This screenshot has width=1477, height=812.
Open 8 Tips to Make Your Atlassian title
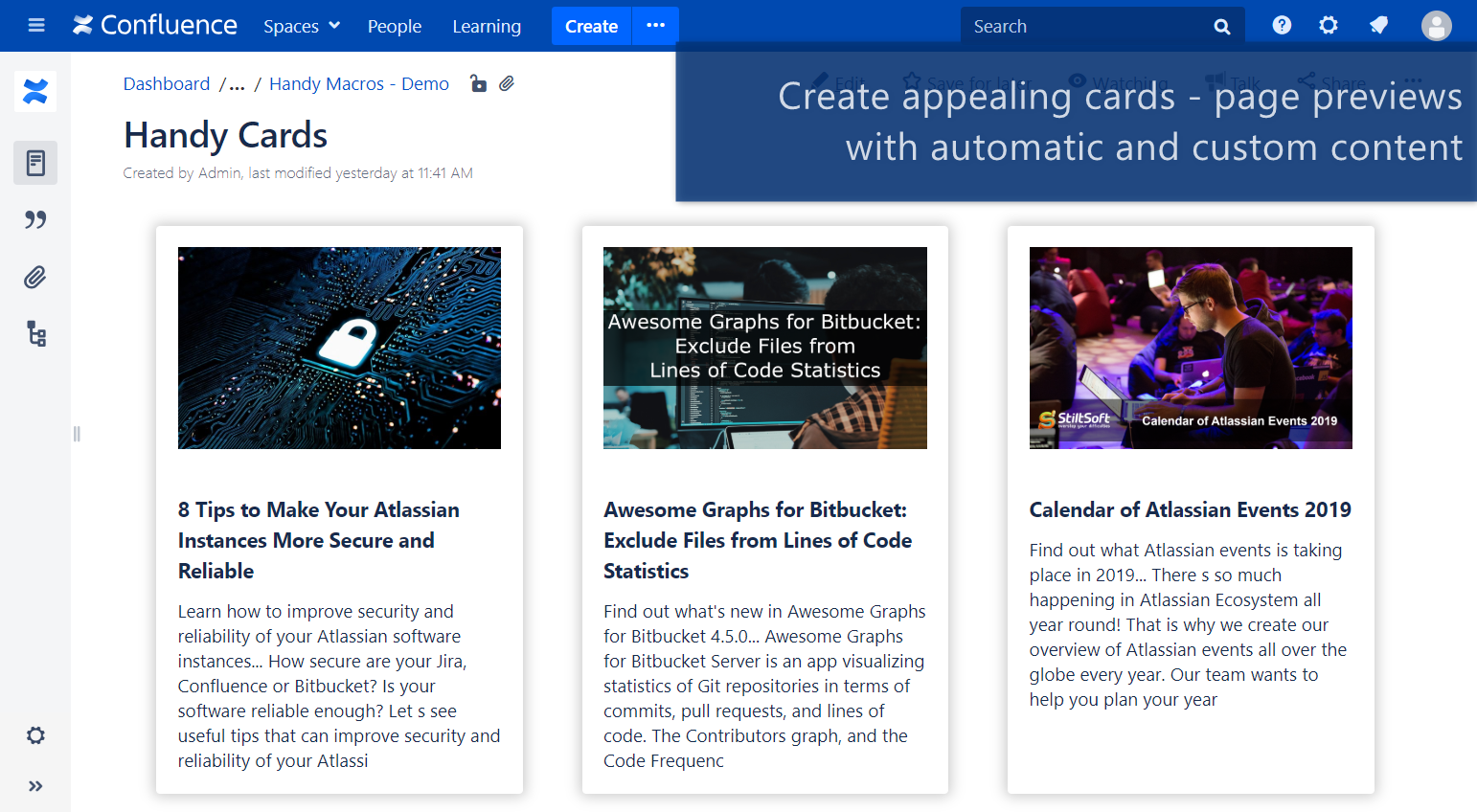point(319,540)
